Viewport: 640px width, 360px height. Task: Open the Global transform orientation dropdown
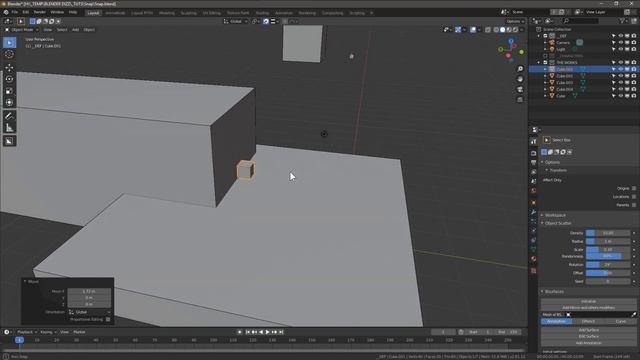[236, 21]
